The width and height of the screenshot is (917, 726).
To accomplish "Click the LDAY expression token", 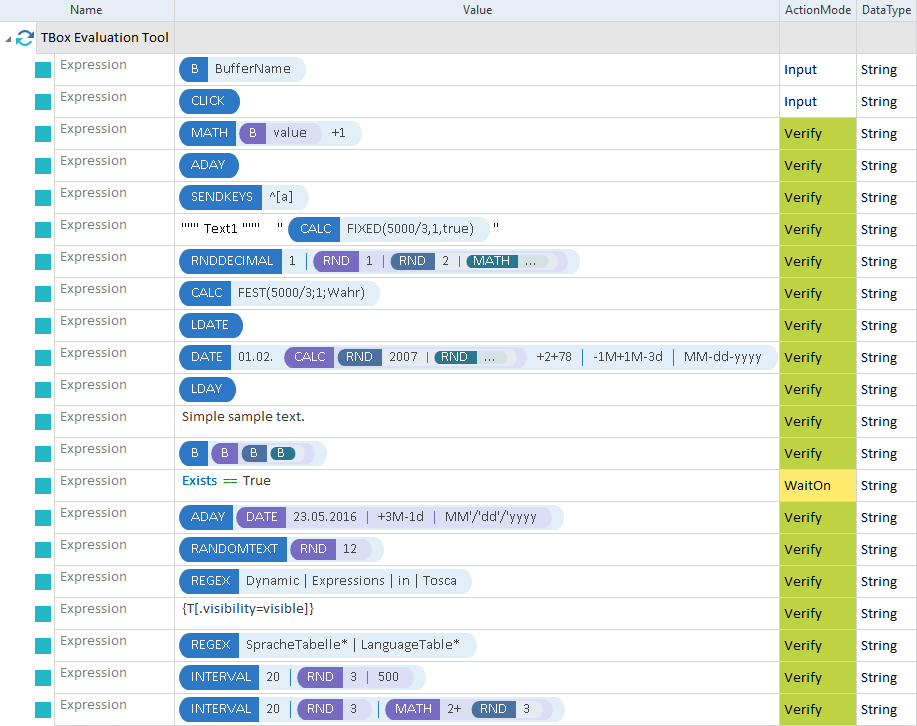I will [207, 389].
